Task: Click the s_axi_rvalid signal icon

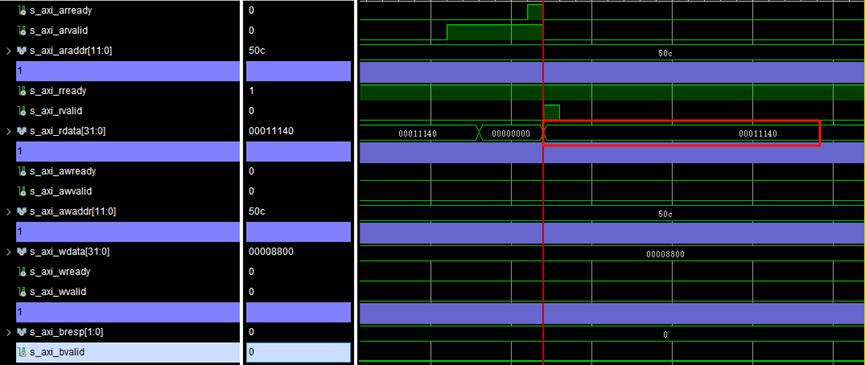Action: (x=23, y=111)
